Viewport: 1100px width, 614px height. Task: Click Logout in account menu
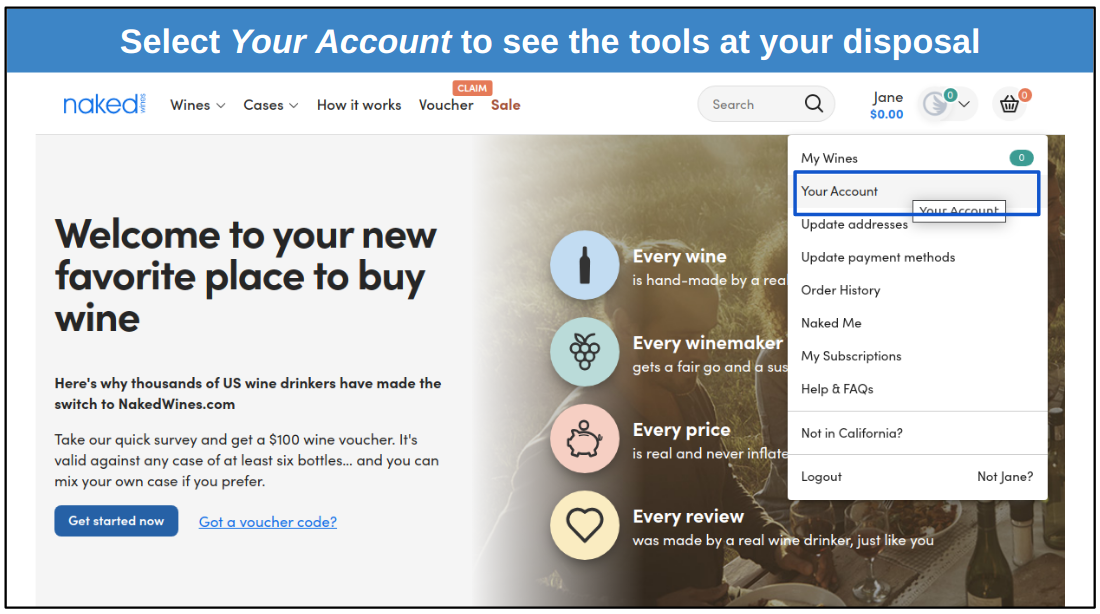click(x=821, y=476)
